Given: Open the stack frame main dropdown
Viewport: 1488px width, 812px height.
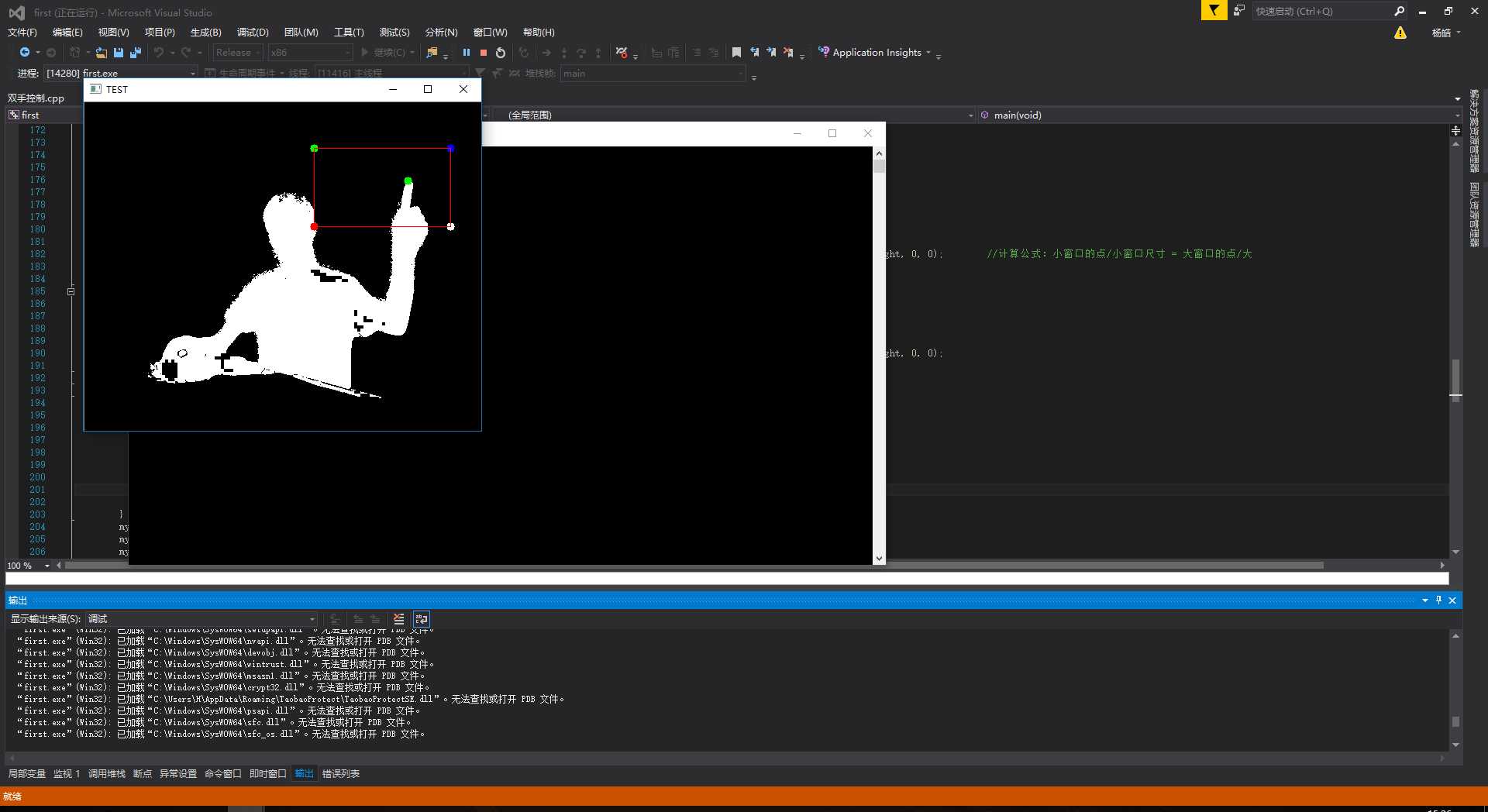Looking at the screenshot, I should point(653,74).
